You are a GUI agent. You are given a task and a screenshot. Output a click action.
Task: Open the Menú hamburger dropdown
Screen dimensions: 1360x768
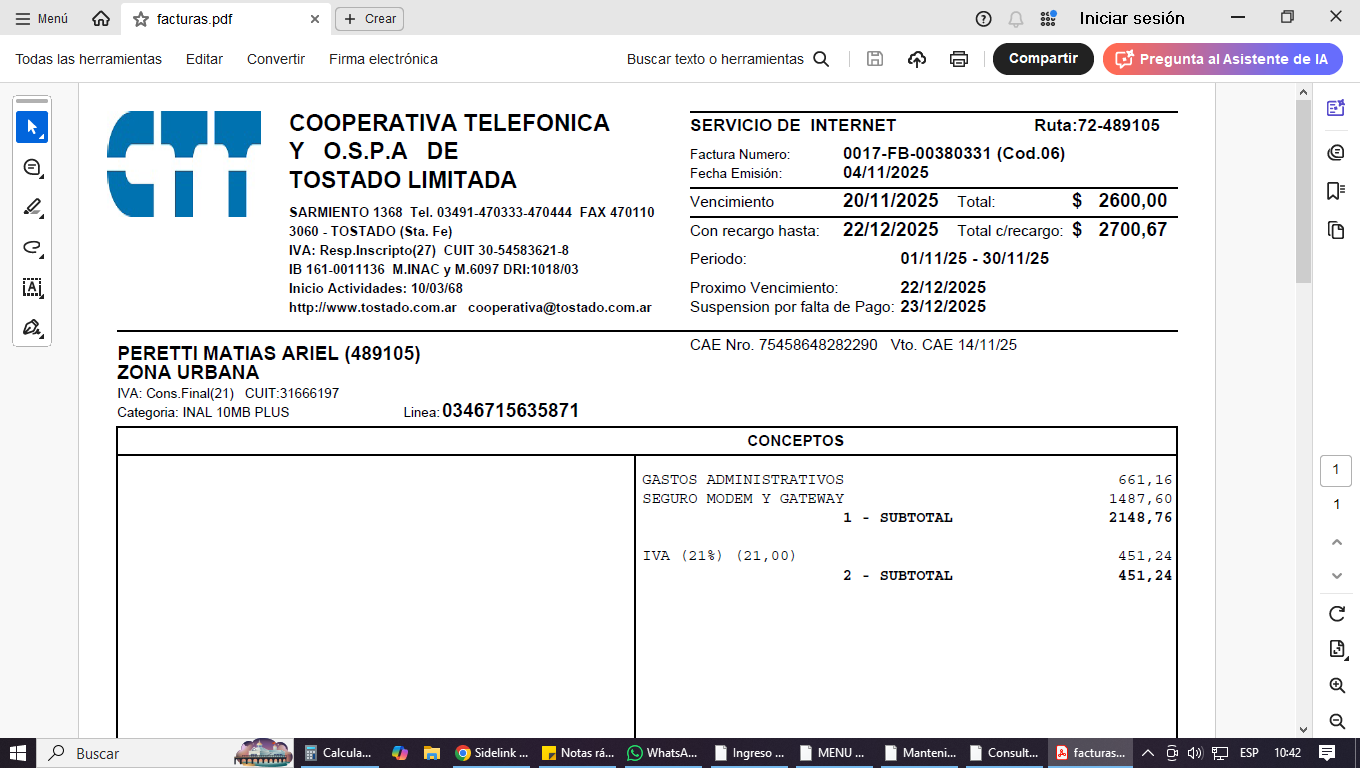(x=42, y=19)
